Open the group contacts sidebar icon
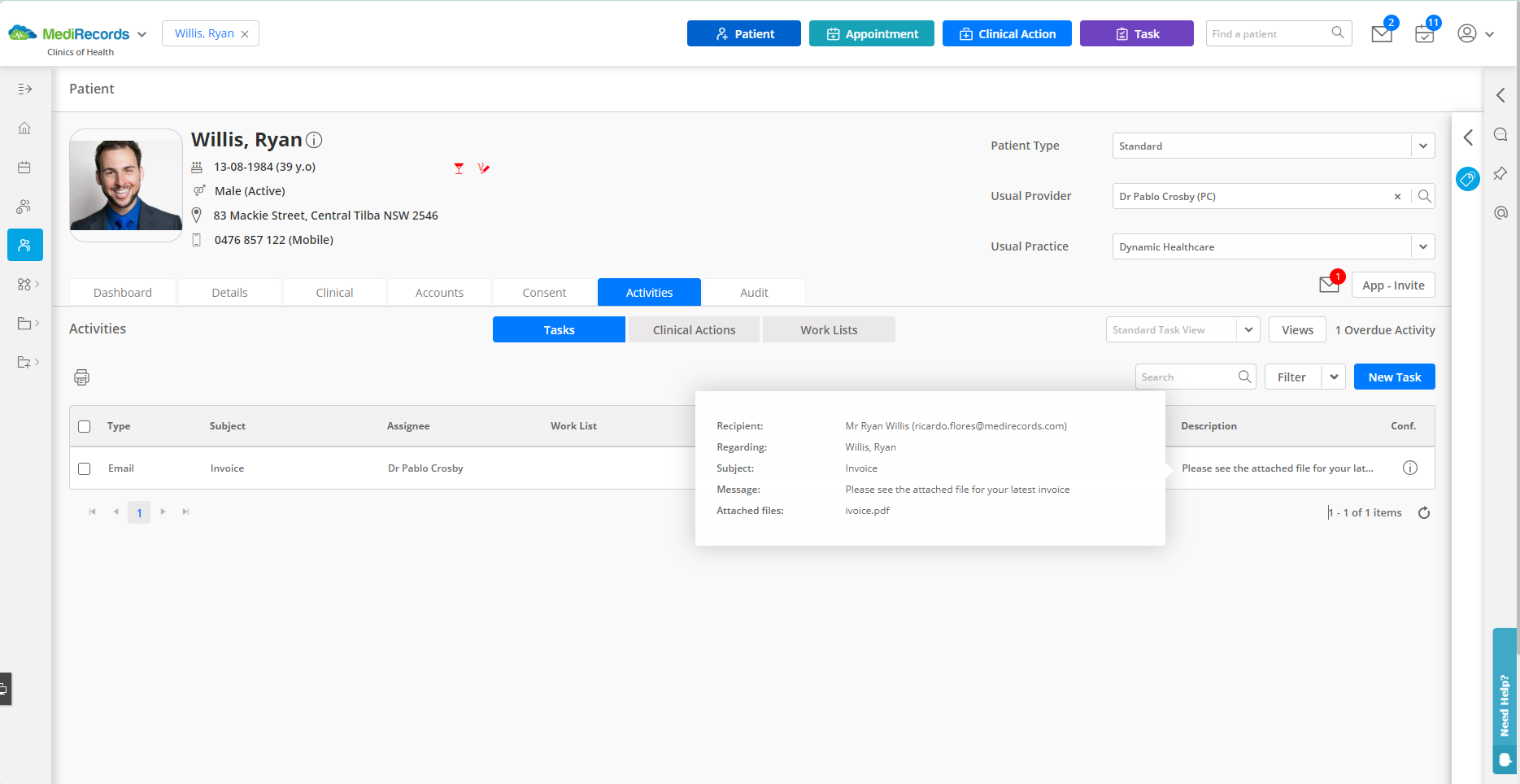 point(24,206)
